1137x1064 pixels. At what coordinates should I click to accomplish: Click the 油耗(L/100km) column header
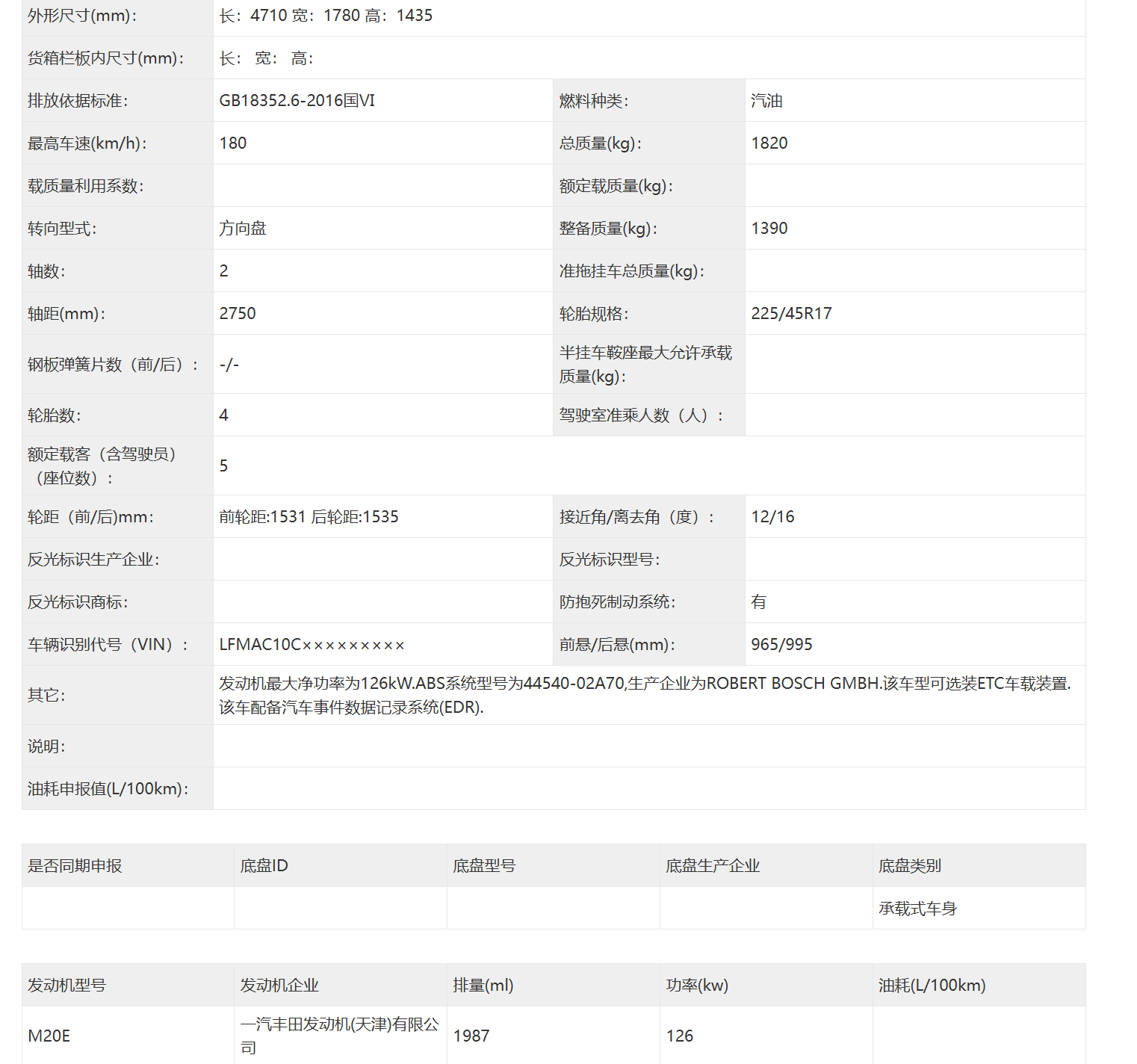pyautogui.click(x=932, y=985)
